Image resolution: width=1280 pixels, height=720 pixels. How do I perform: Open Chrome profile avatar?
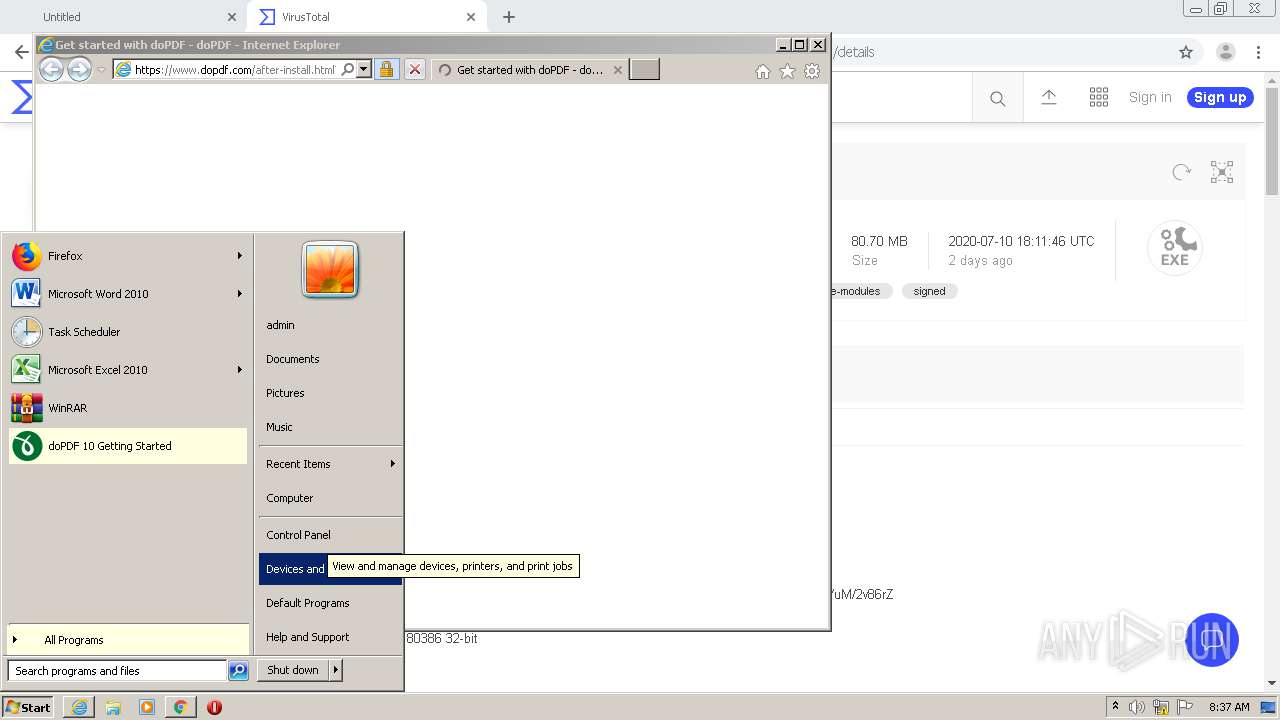[1225, 52]
